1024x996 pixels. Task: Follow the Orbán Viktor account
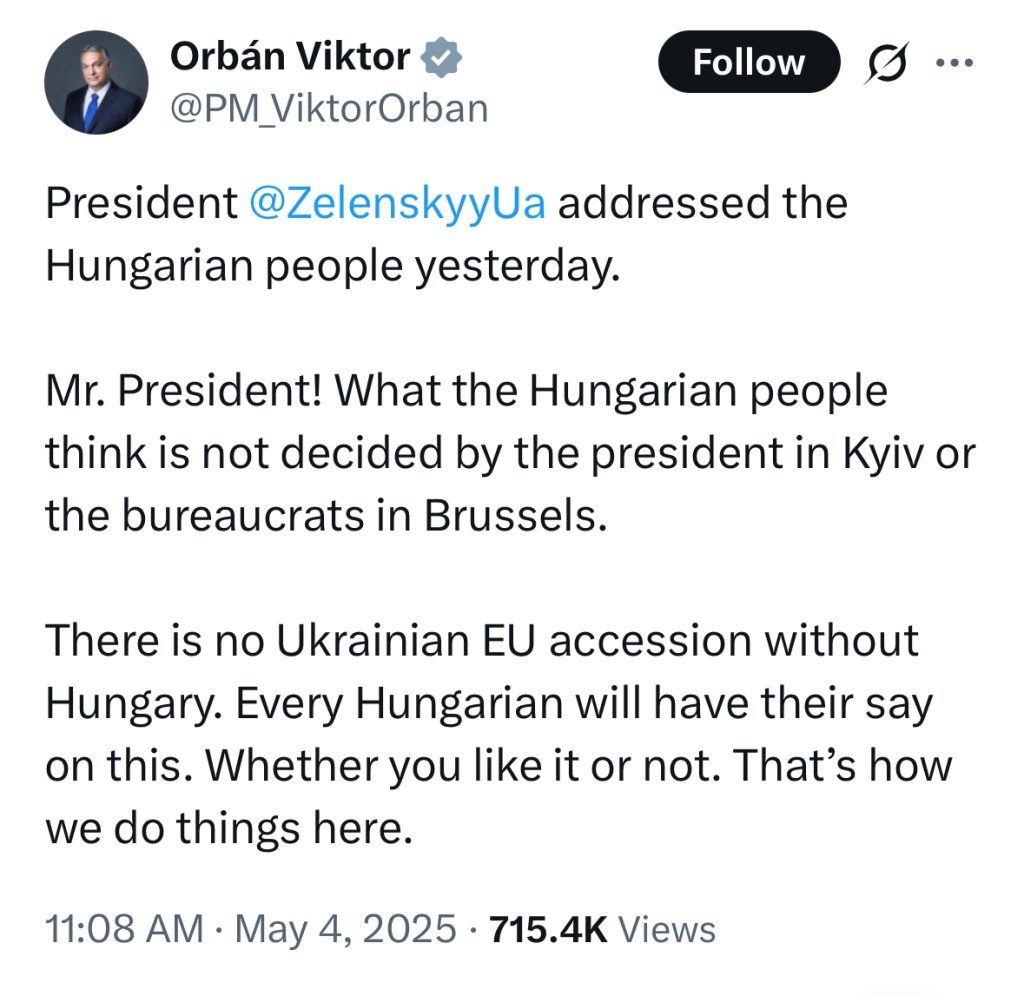(749, 62)
